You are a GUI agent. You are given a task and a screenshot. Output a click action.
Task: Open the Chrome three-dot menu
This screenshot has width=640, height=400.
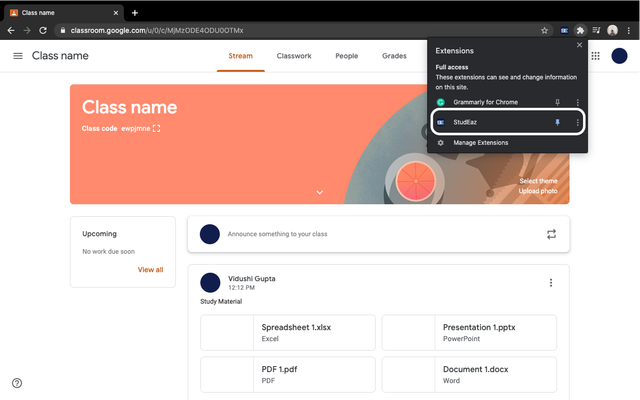pyautogui.click(x=629, y=31)
